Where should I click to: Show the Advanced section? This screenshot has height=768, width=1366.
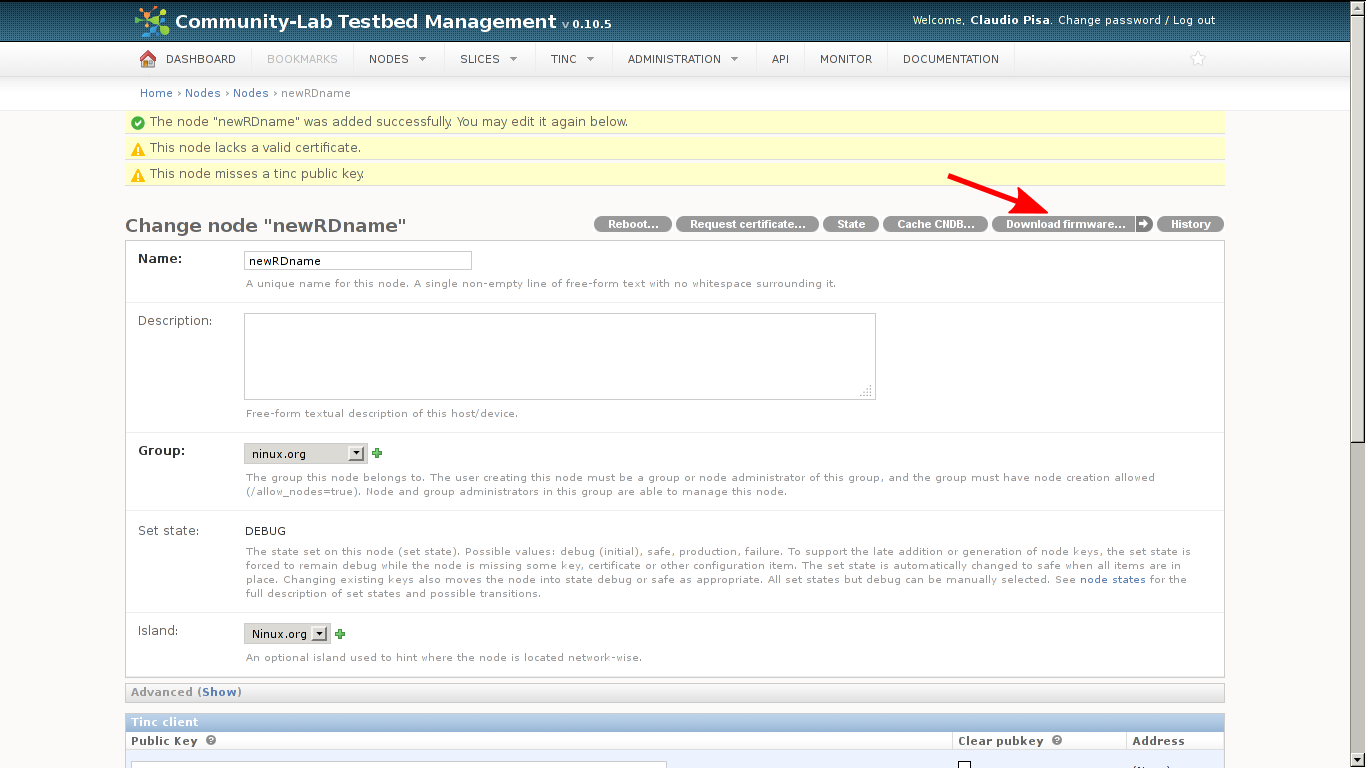pyautogui.click(x=220, y=692)
